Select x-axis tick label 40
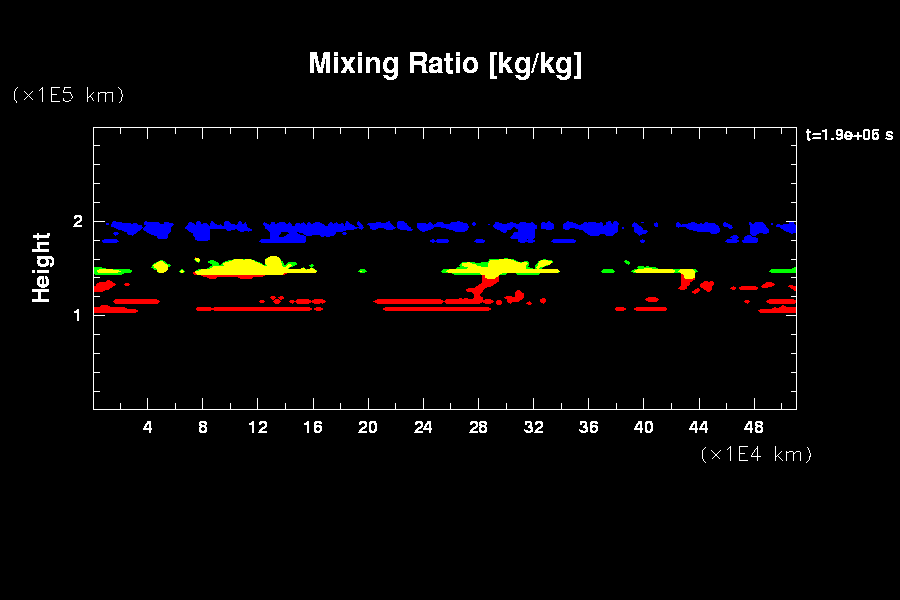The image size is (900, 600). 643,428
